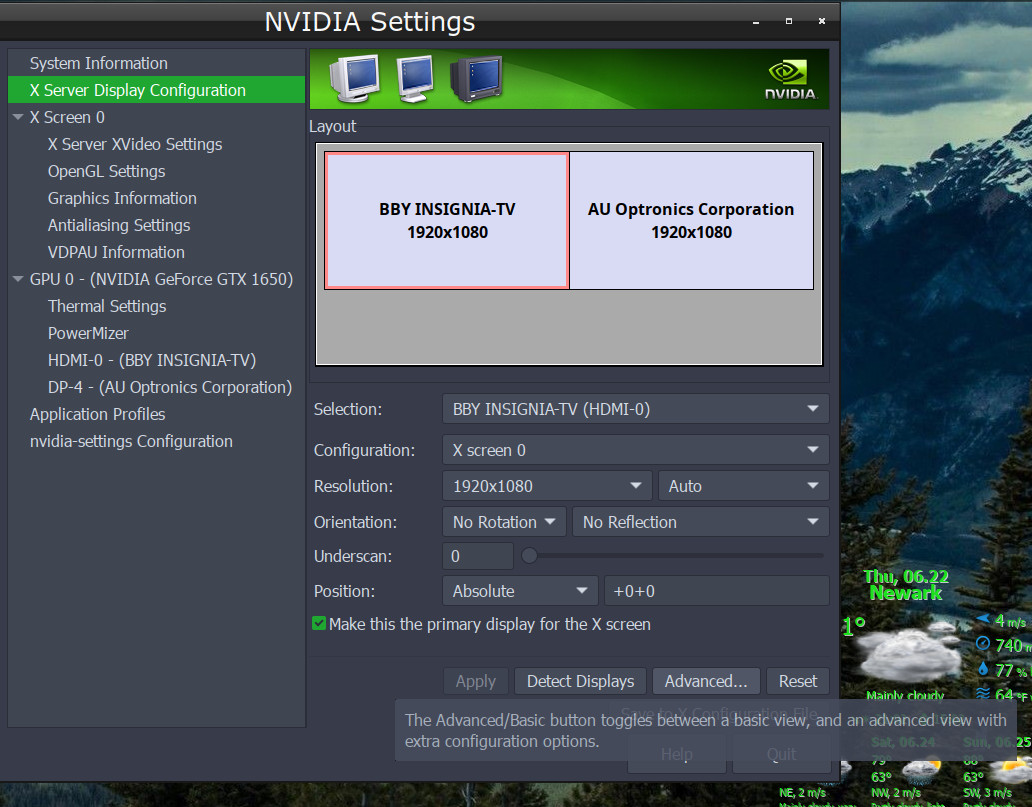Open Thermal Settings page
Screen dimensions: 1032x807
coord(107,306)
